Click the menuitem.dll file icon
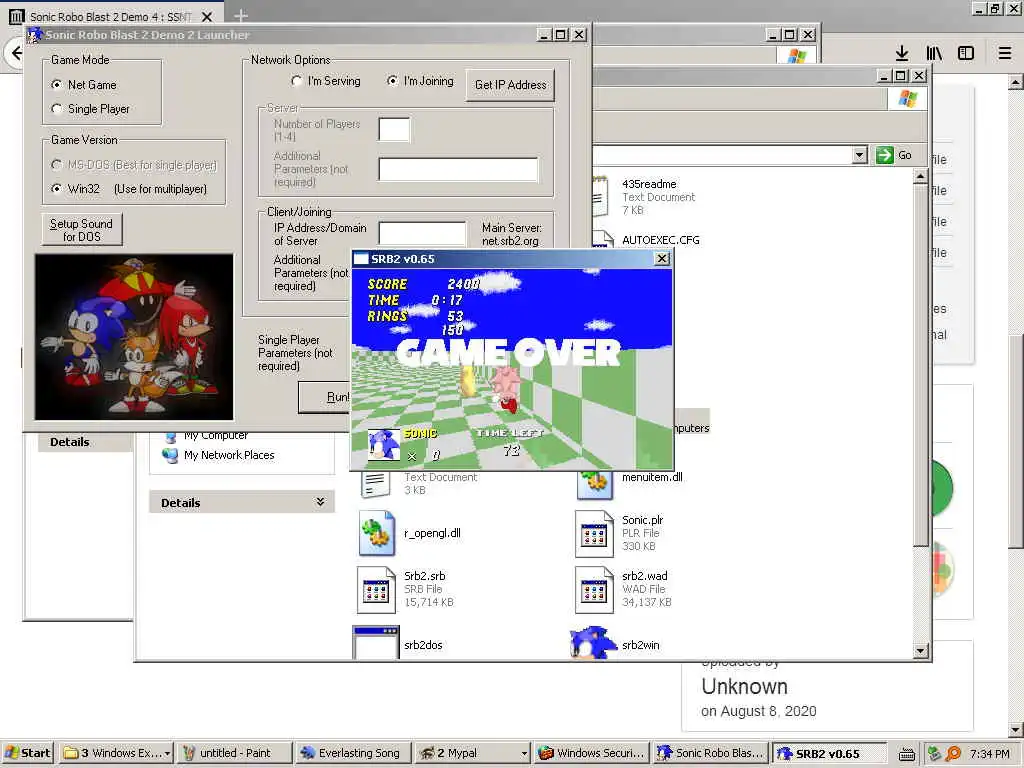This screenshot has height=768, width=1024. 594,484
